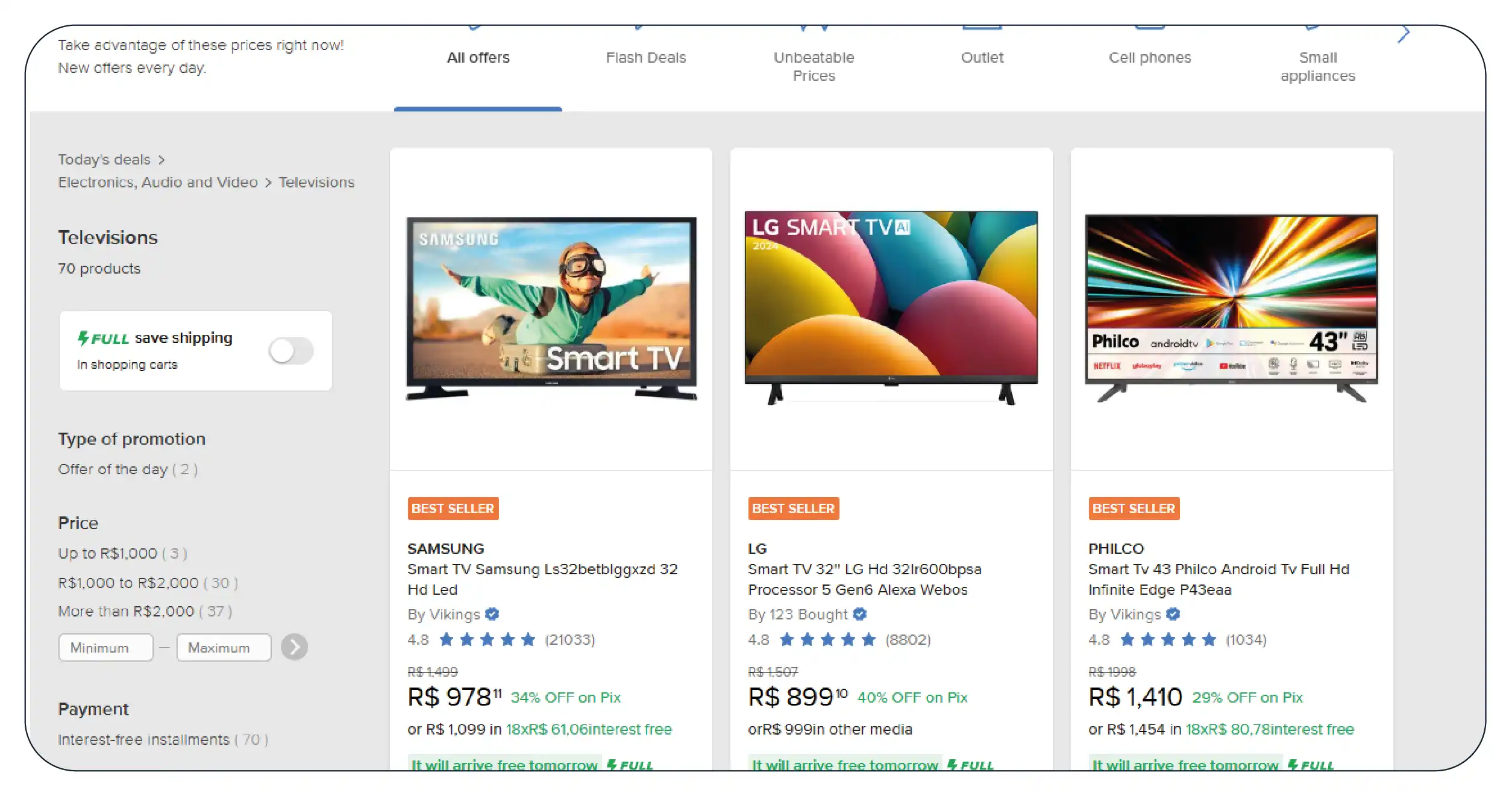
Task: Filter price Up to R$1,000
Action: [x=122, y=554]
